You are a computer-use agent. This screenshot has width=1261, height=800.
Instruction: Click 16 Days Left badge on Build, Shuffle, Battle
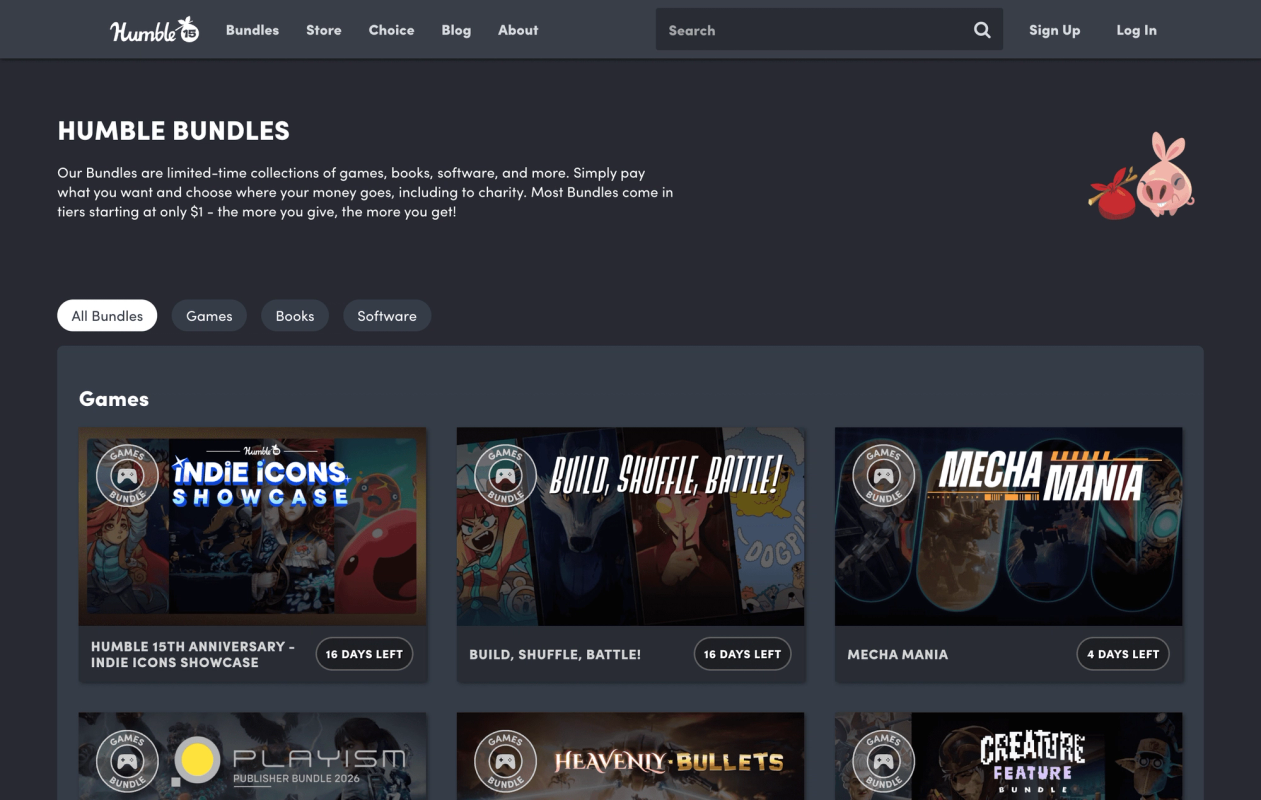[742, 654]
